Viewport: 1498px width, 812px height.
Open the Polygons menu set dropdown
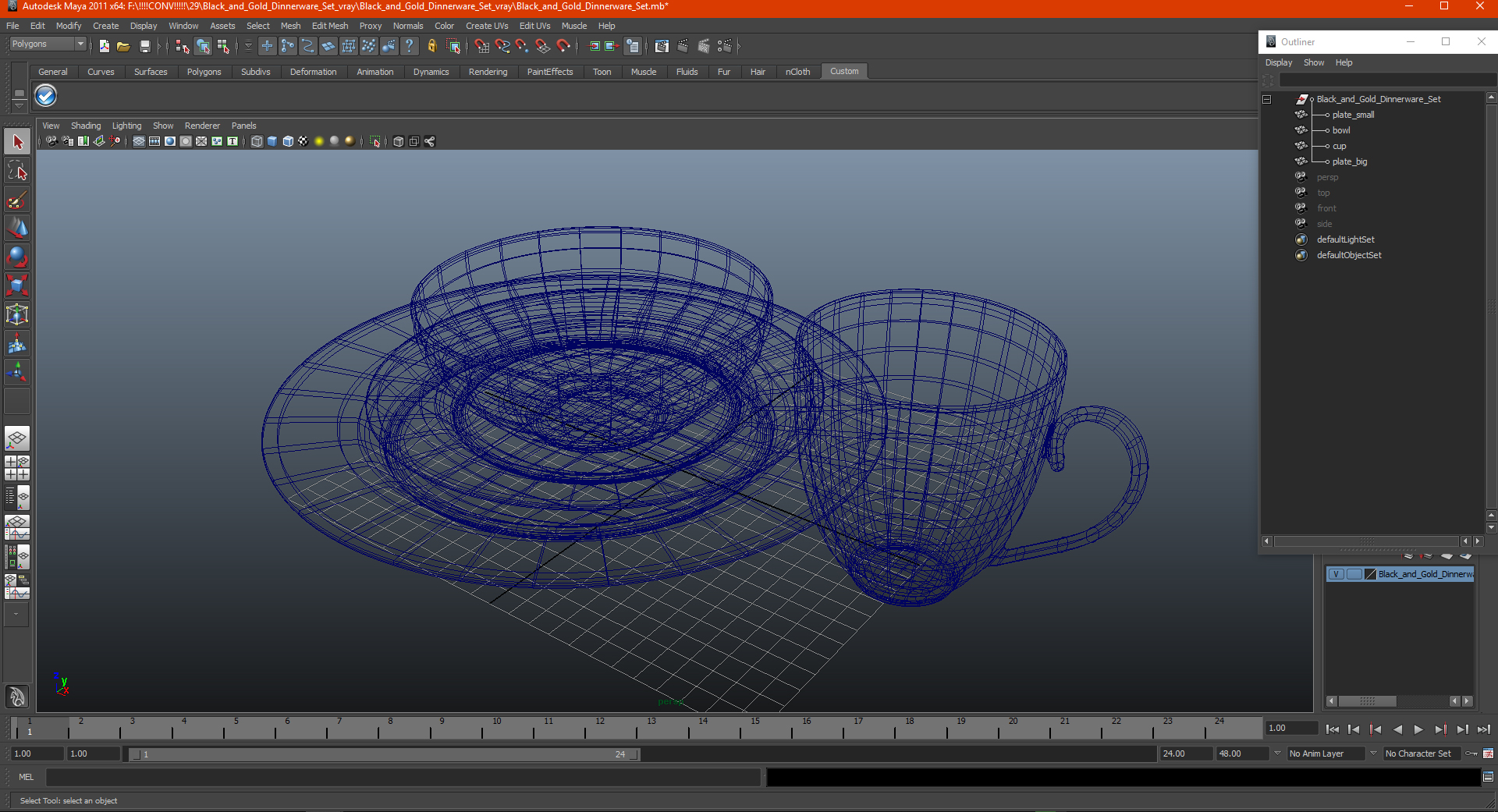pos(47,44)
